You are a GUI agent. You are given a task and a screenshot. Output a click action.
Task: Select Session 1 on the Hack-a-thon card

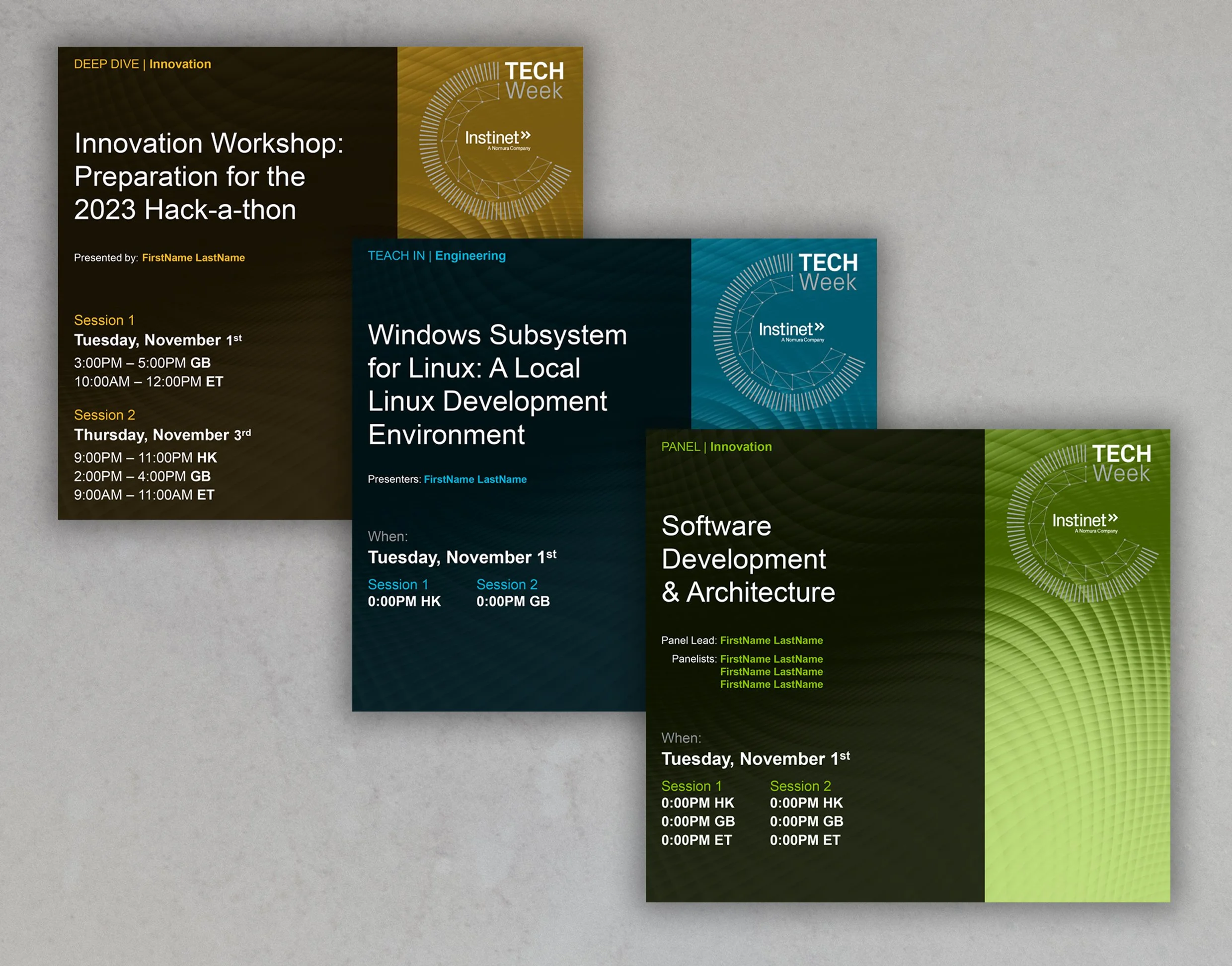[103, 320]
